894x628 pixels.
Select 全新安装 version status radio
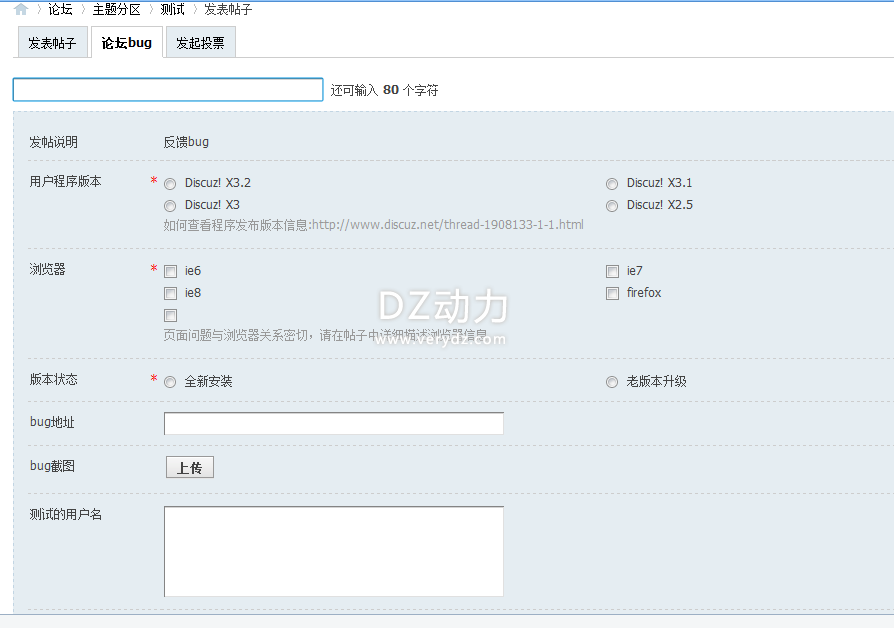coord(170,382)
